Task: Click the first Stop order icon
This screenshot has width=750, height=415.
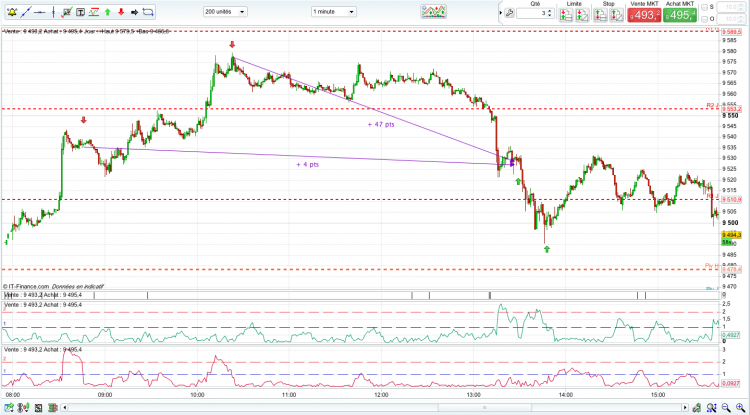Action: click(x=600, y=15)
